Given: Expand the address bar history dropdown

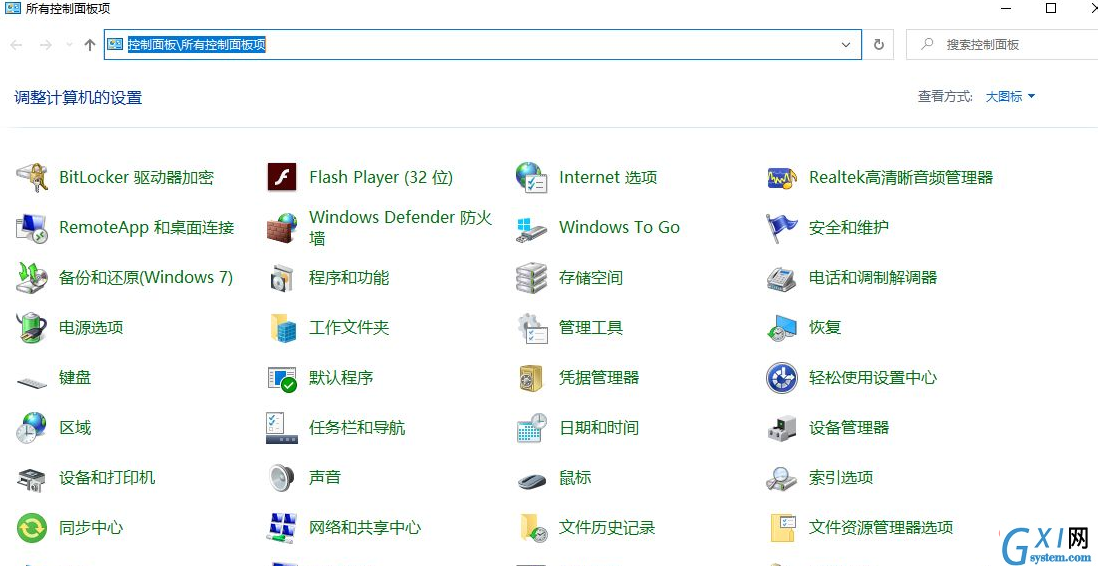Looking at the screenshot, I should click(x=846, y=45).
